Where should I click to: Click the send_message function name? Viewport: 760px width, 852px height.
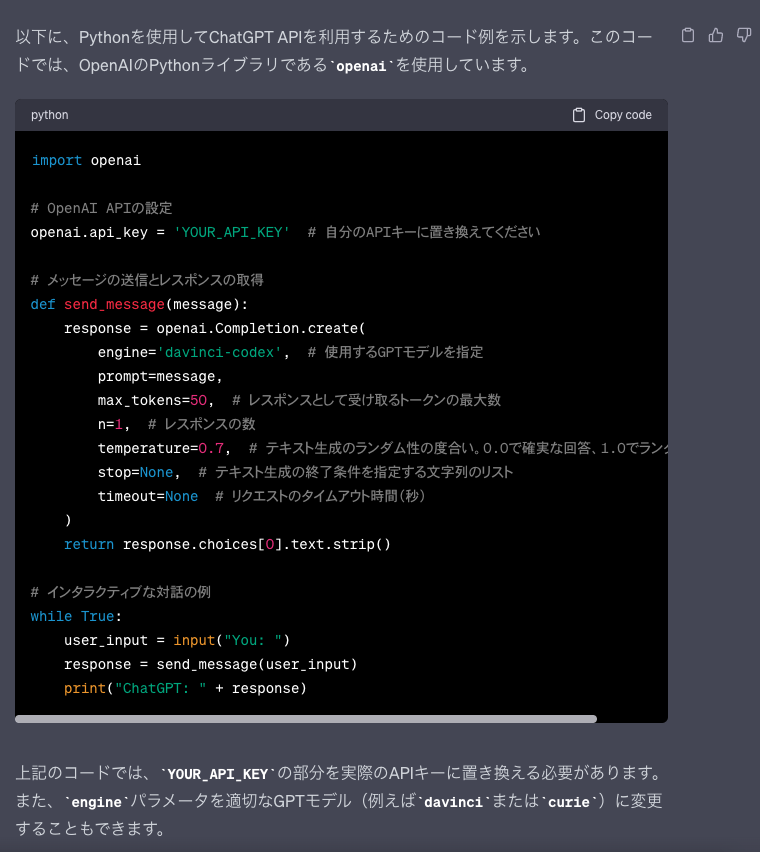click(x=114, y=304)
